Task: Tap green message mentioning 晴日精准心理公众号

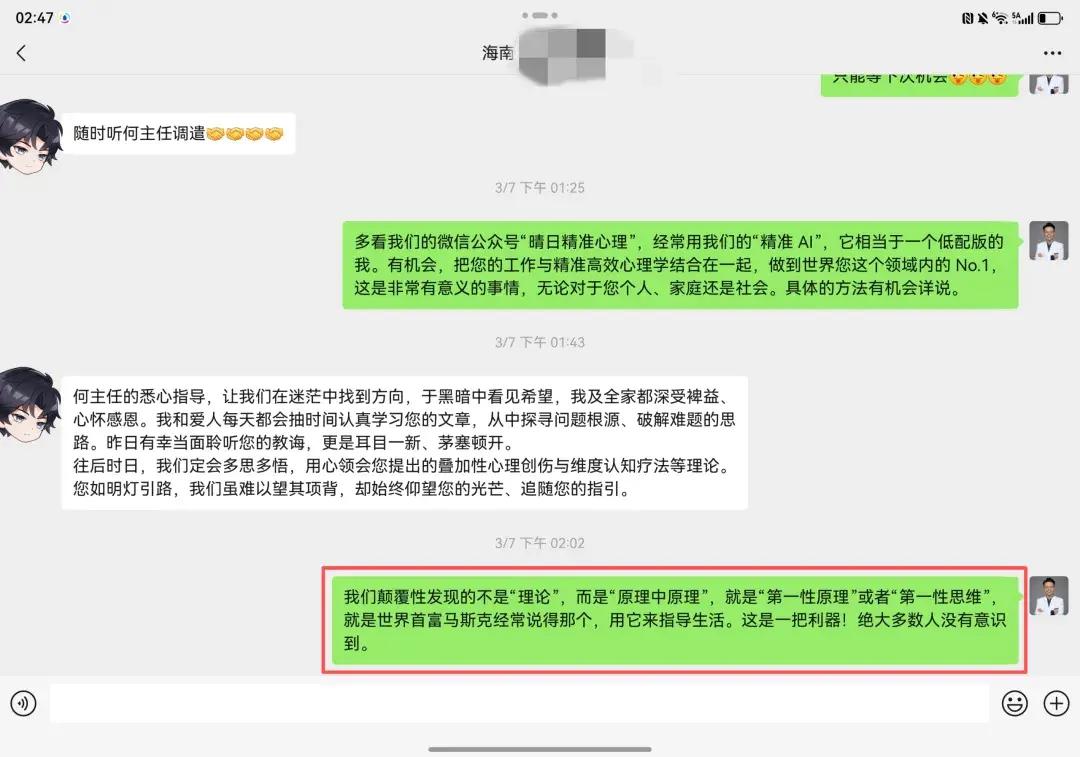Action: (681, 265)
